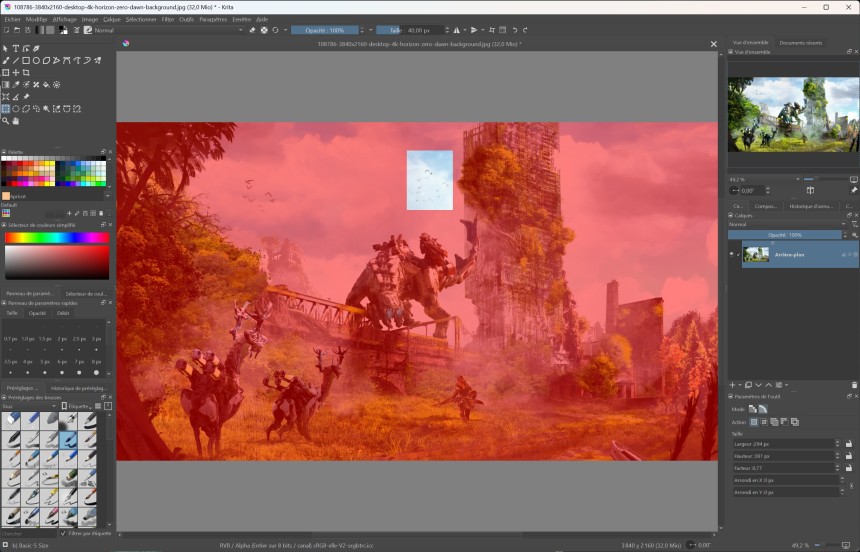Switch to the Documents récents tab
860x552 pixels.
point(800,43)
